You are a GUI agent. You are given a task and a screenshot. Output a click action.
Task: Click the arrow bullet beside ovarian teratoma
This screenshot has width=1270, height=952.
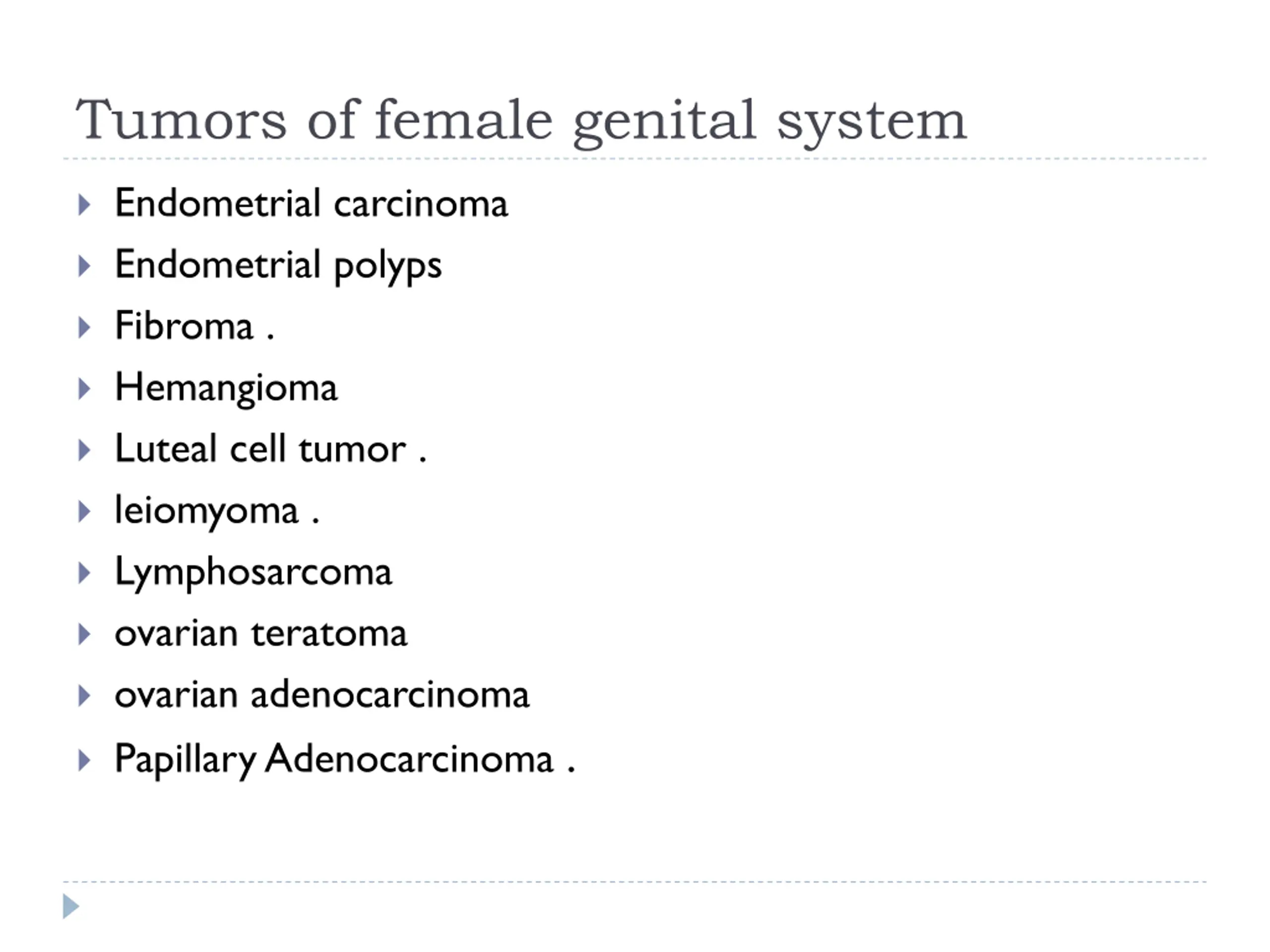coord(84,635)
